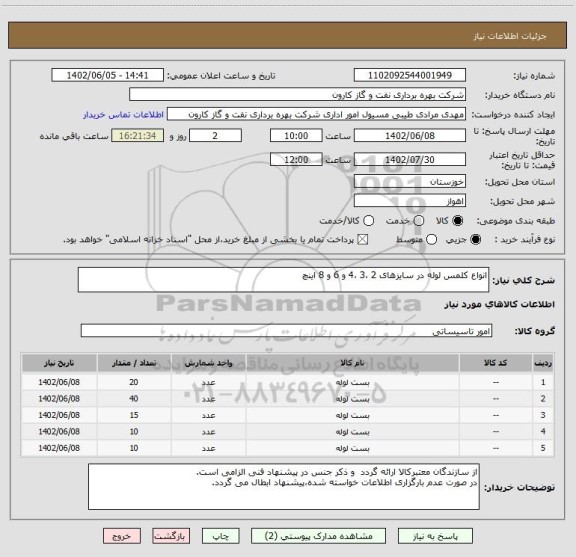This screenshot has width=576, height=557.
Task: Select the متوسط purchase type radio
Action: click(x=431, y=240)
